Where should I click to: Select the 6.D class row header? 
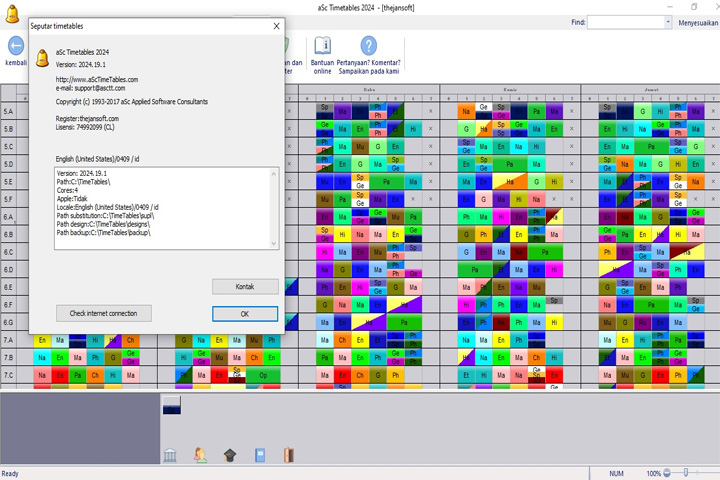coord(8,270)
